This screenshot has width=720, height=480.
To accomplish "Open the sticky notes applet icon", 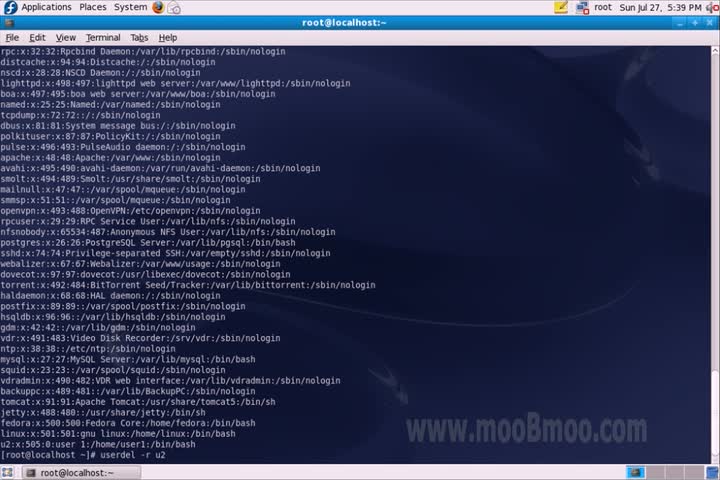I will pos(561,7).
